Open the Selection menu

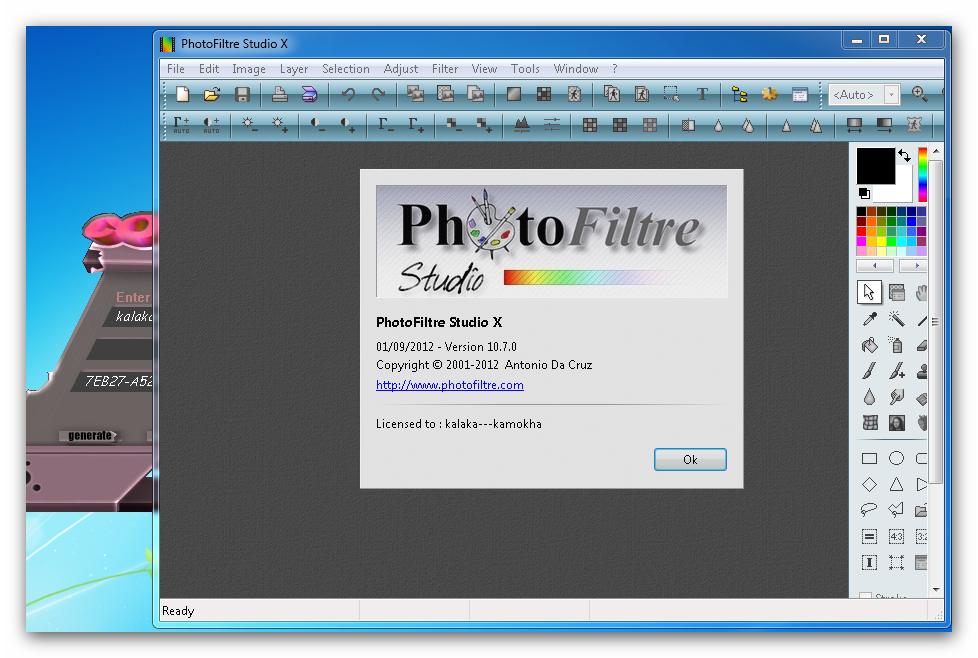346,69
